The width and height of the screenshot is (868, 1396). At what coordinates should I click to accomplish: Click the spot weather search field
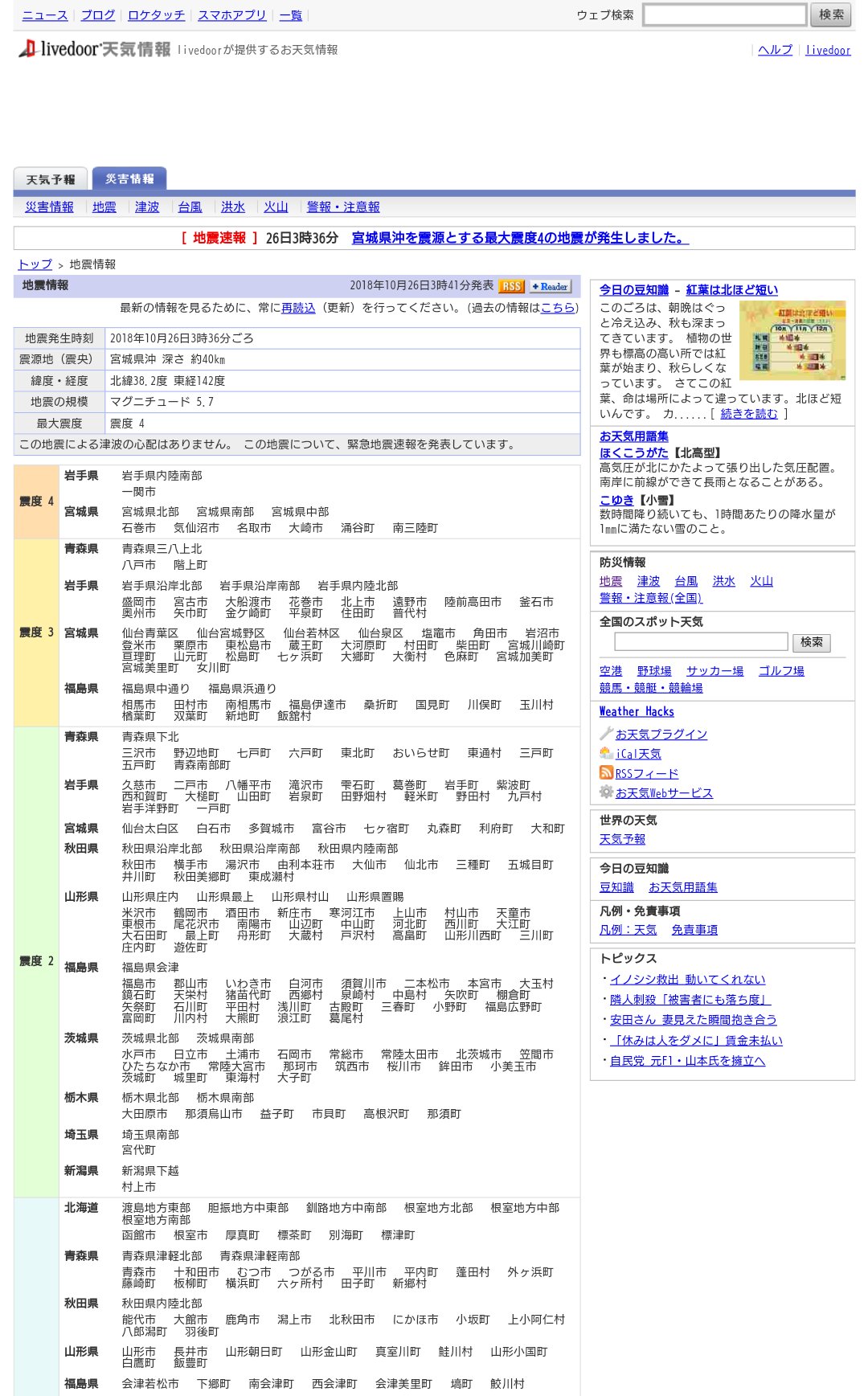click(701, 641)
